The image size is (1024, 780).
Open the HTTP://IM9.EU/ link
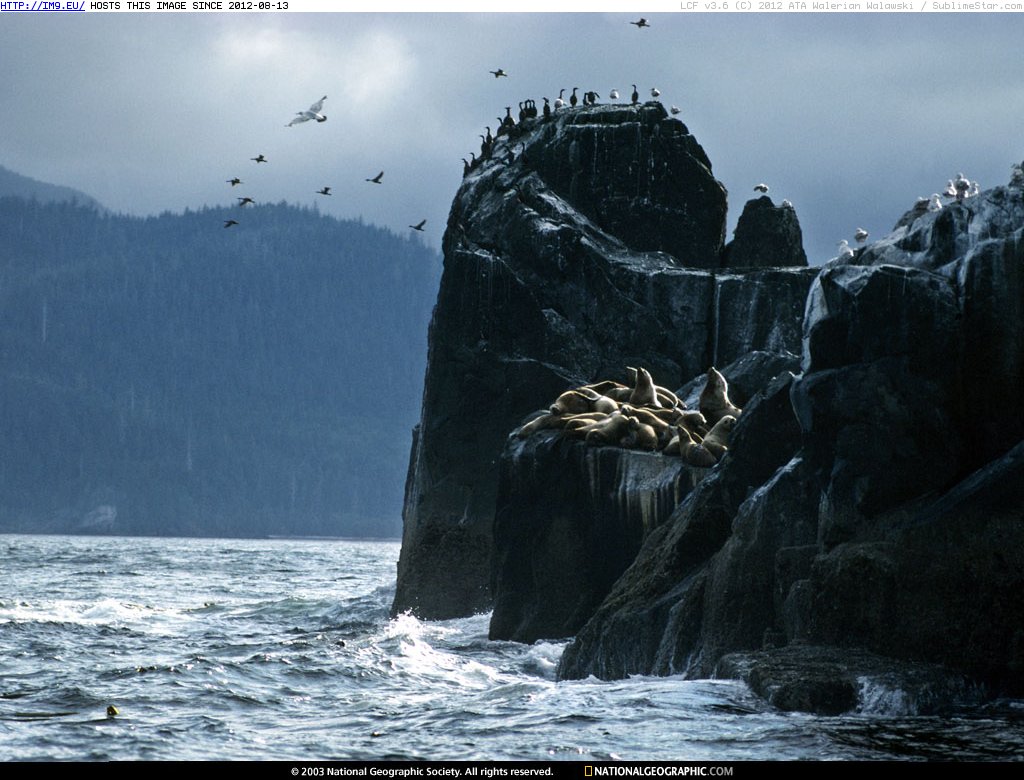(x=42, y=6)
